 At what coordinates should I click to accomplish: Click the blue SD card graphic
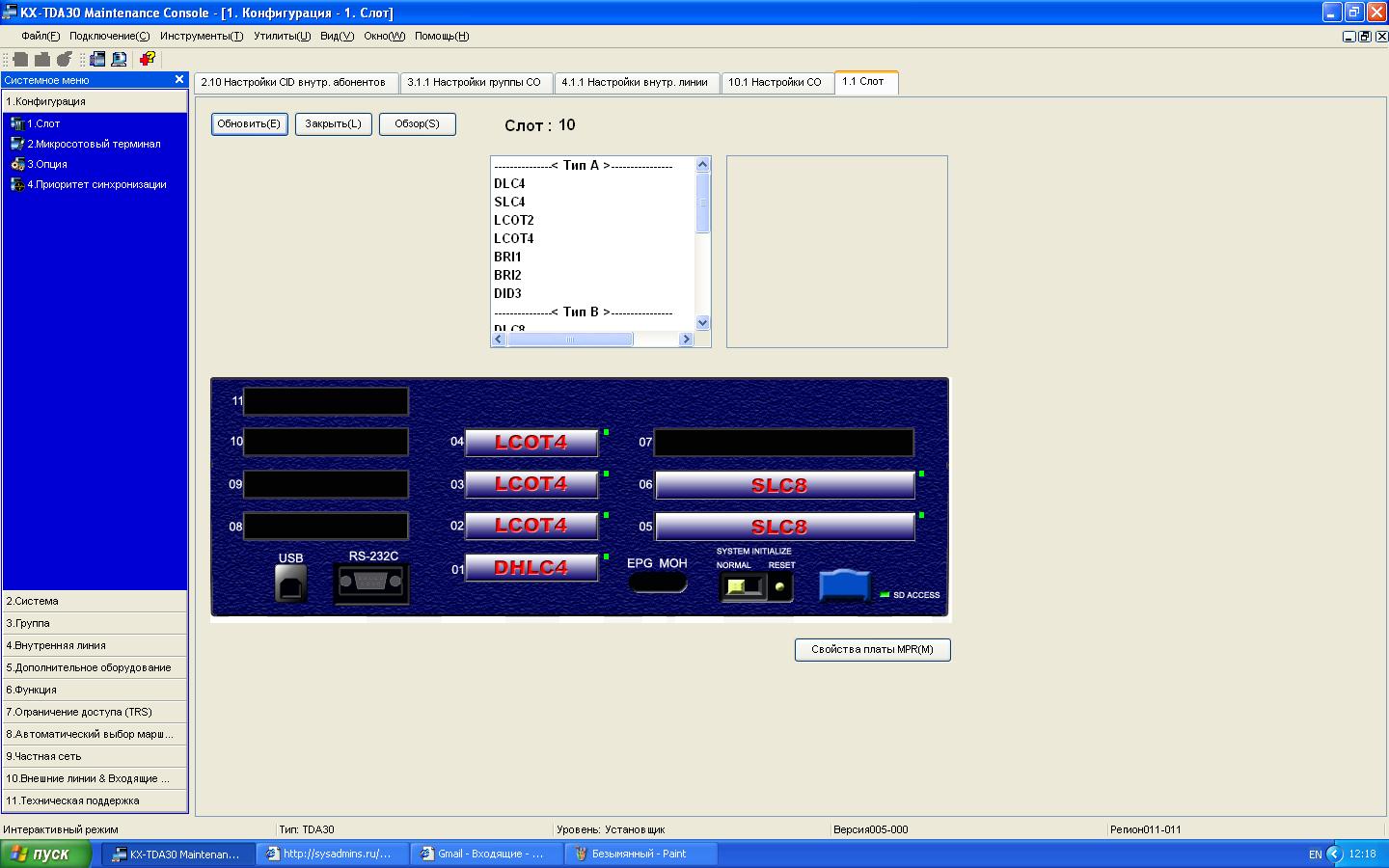pyautogui.click(x=844, y=585)
